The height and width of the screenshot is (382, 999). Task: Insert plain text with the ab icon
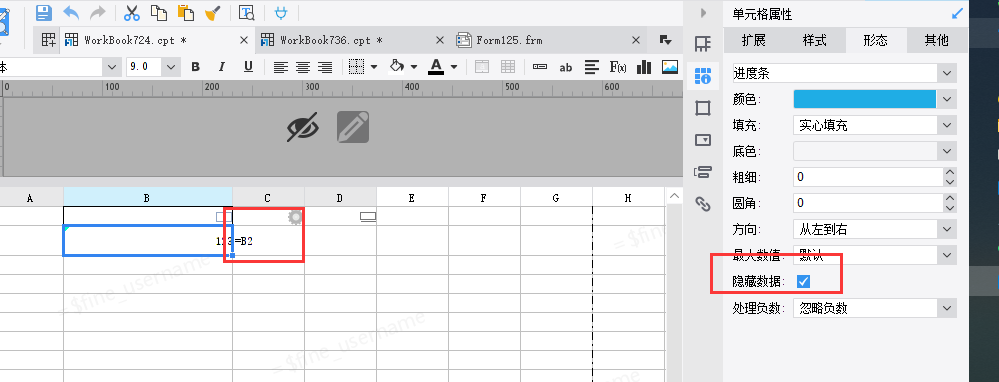566,67
